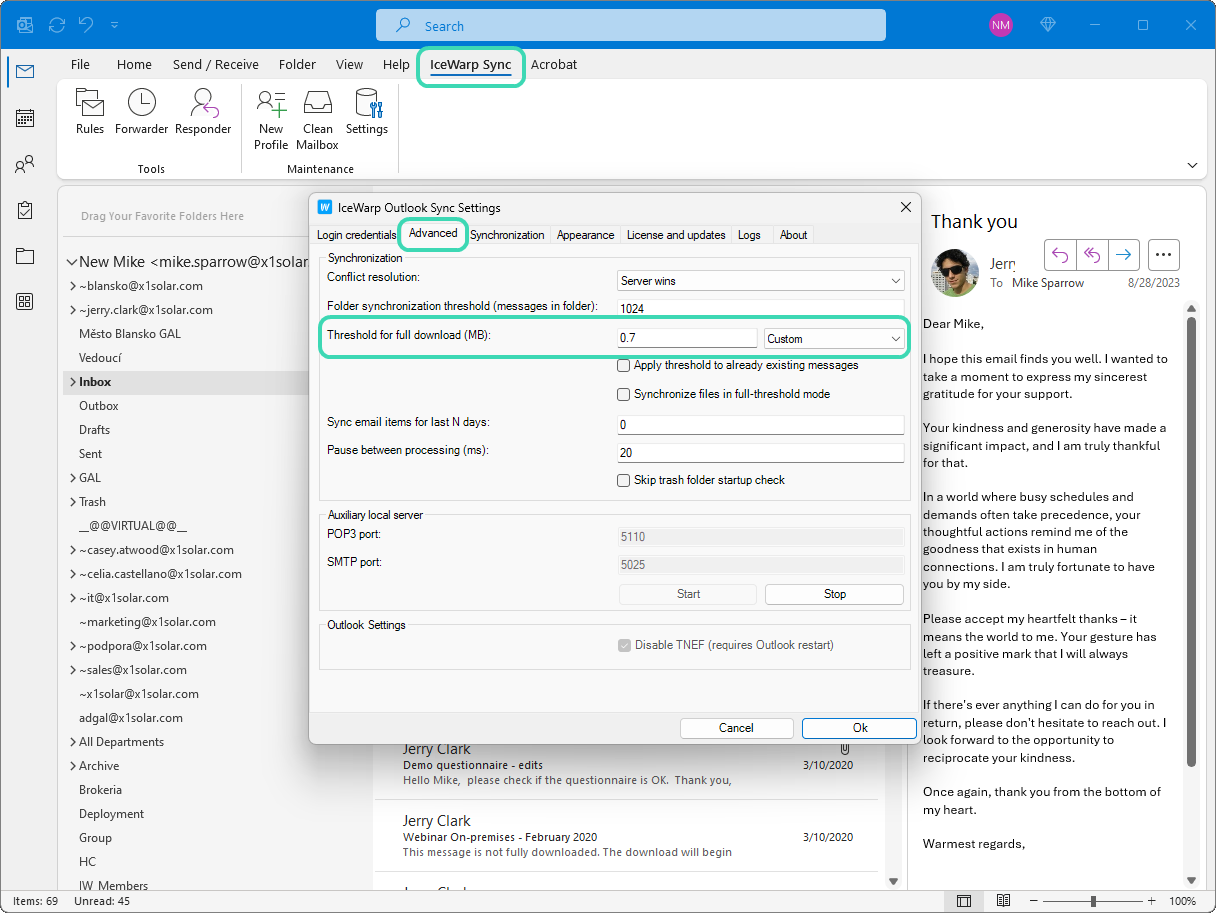Screen dimensions: 1216x913
Task: Click the Send/Receive All Folders icon
Action: tap(56, 25)
